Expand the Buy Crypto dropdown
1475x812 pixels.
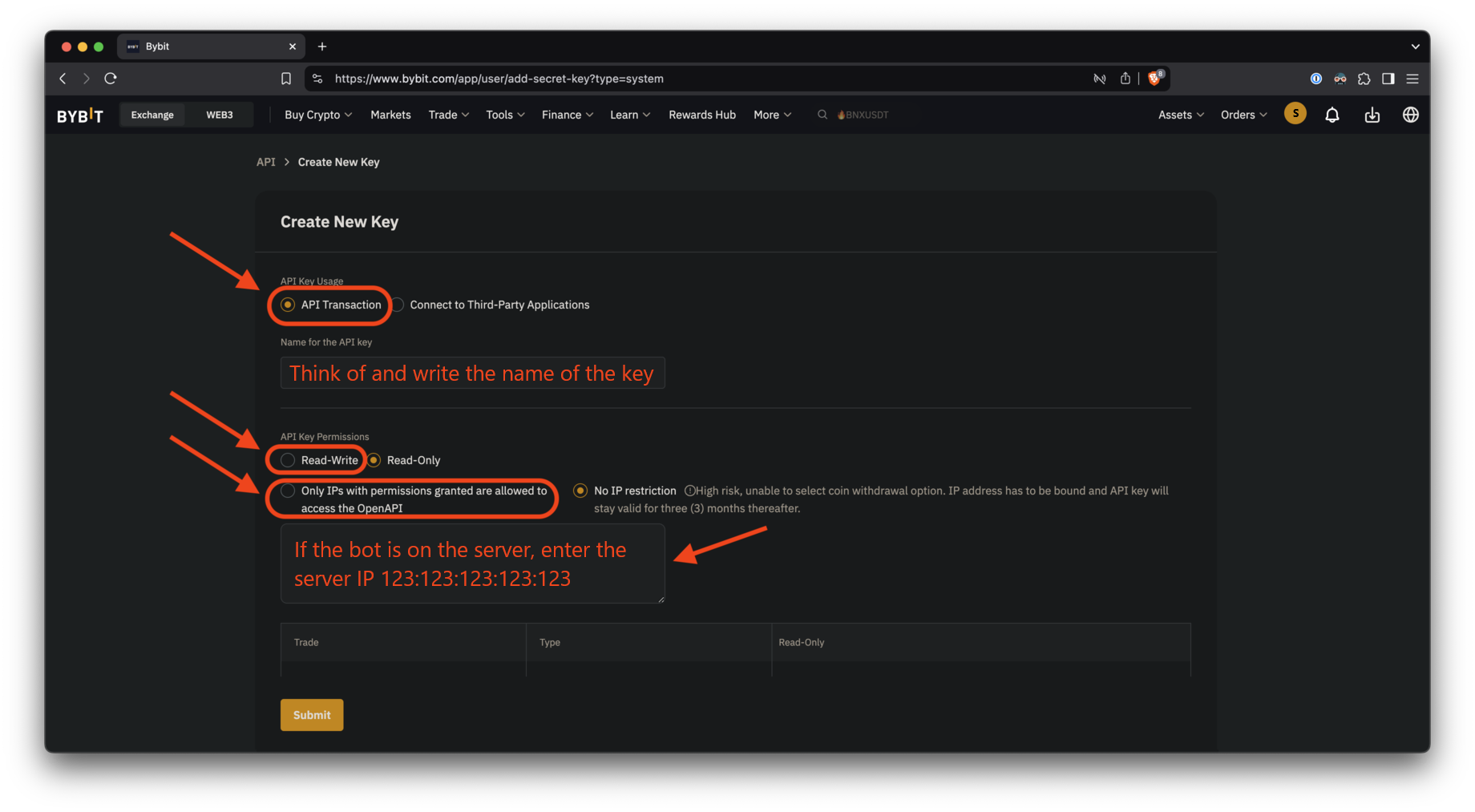point(317,115)
